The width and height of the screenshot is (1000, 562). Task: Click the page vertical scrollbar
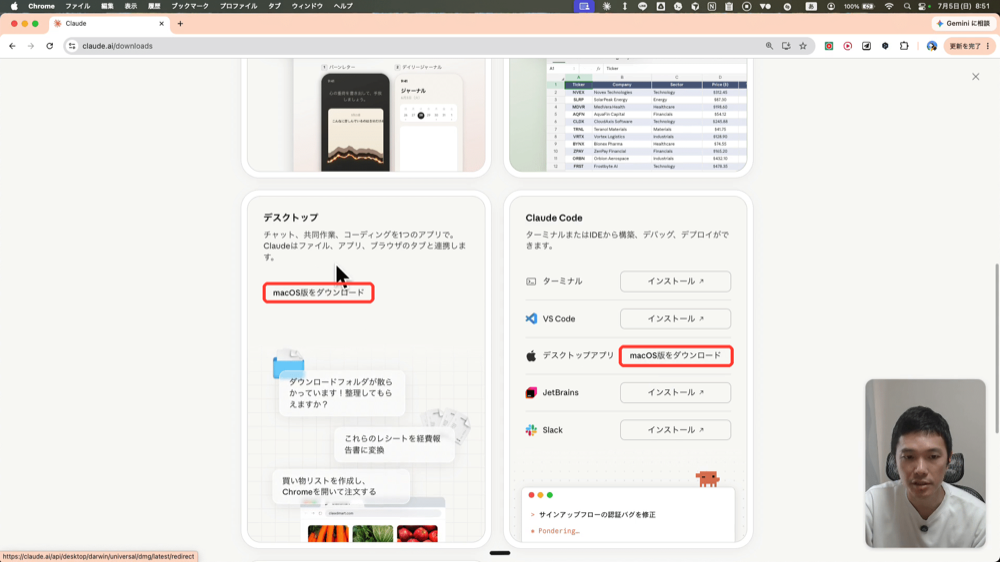coord(997,348)
